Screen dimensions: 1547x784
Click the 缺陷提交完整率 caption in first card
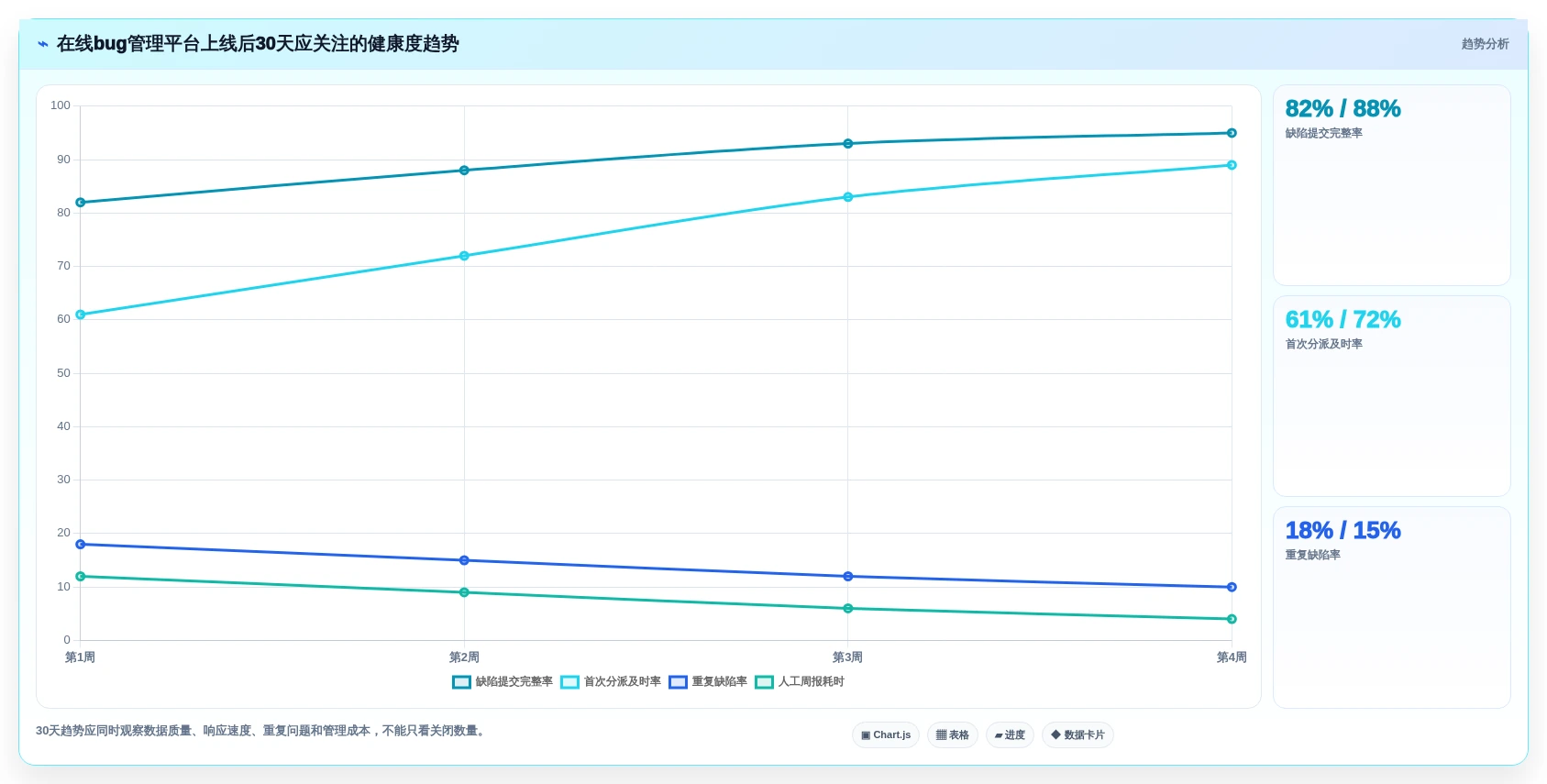point(1323,133)
